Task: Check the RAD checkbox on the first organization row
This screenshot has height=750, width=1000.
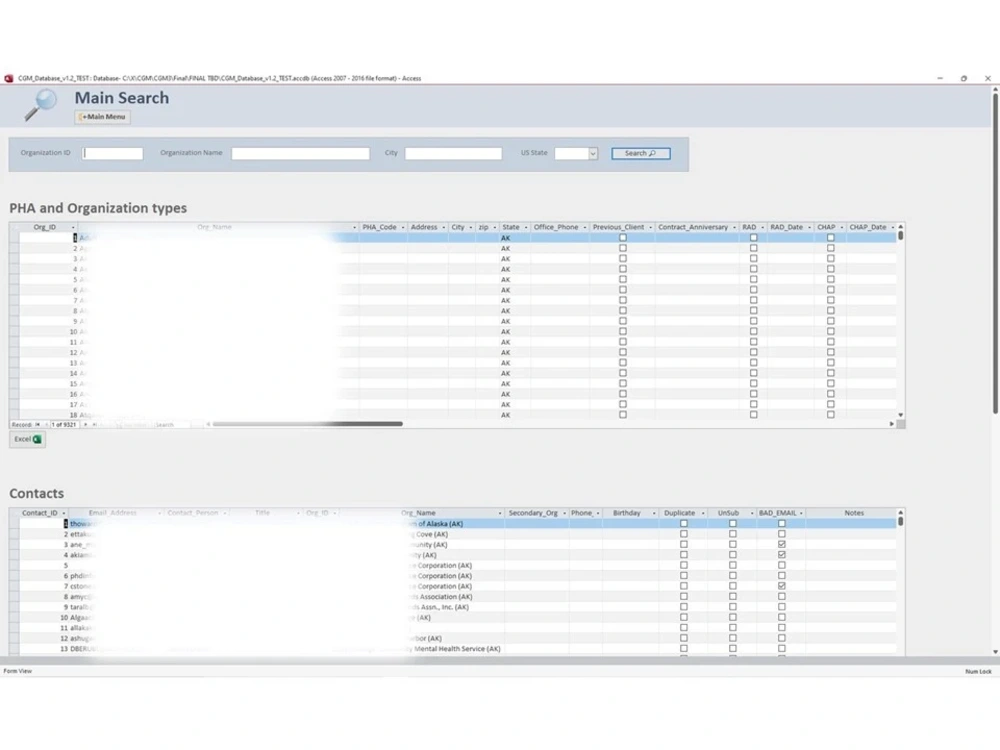Action: (x=753, y=238)
